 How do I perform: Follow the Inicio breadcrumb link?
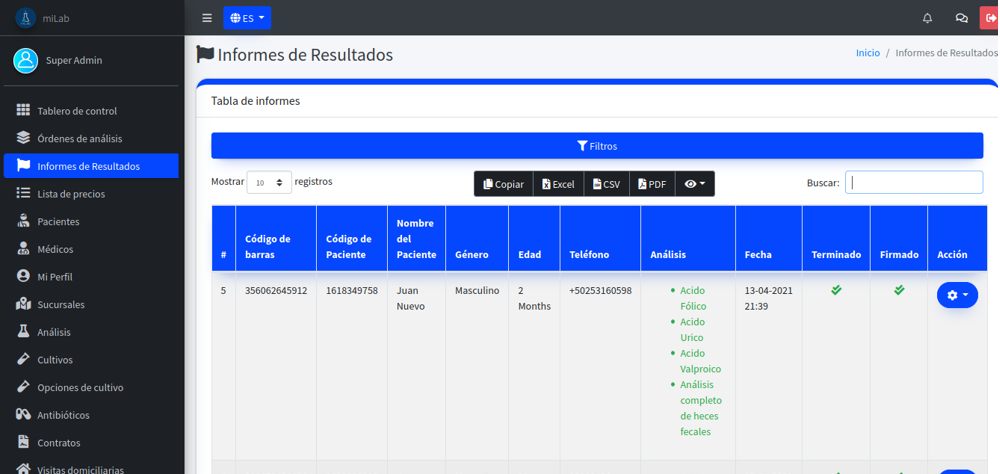pos(867,53)
